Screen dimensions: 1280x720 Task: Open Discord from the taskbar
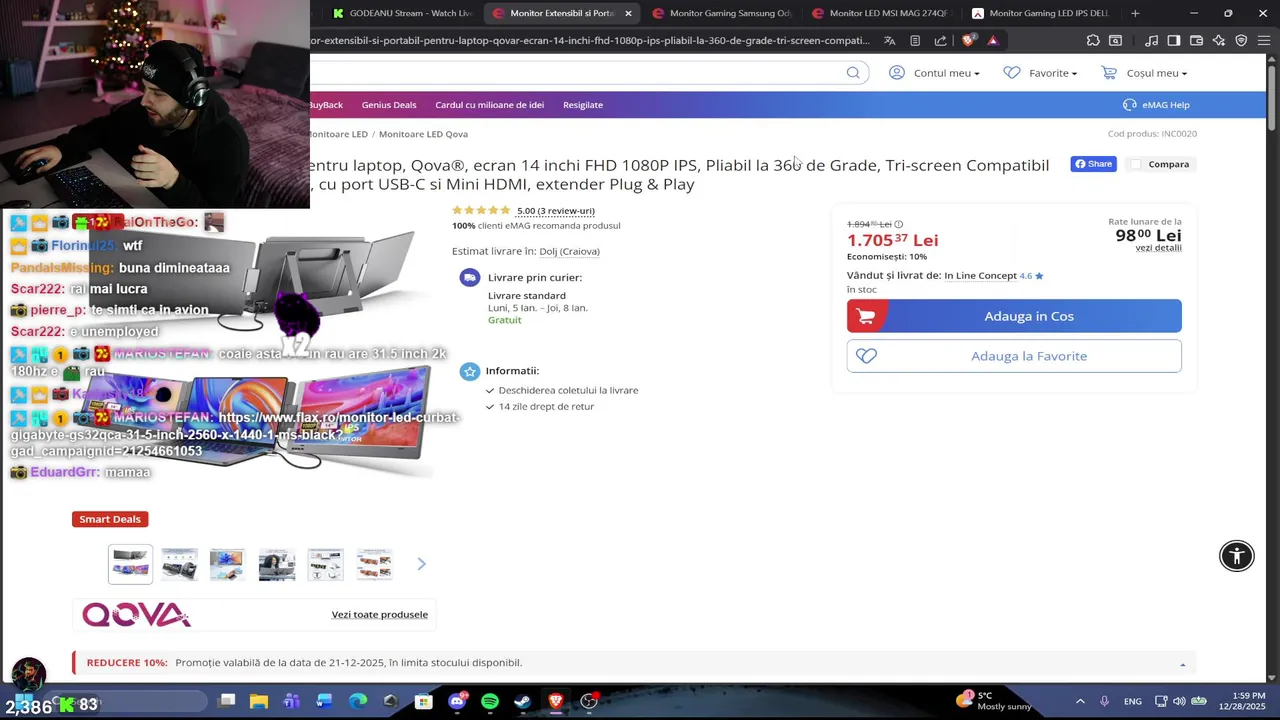click(457, 701)
